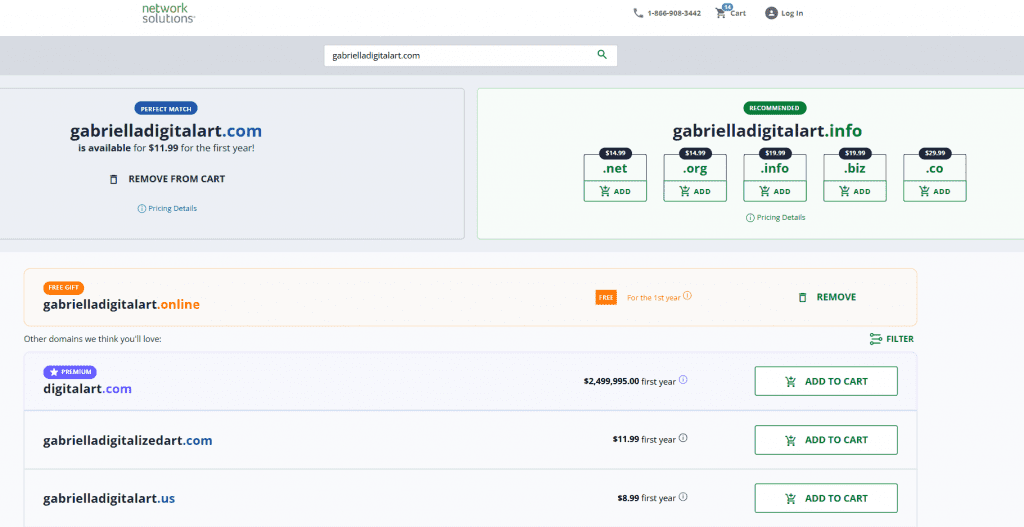Click the domain search input field
Screen dimensions: 1024x527
(x=470, y=56)
